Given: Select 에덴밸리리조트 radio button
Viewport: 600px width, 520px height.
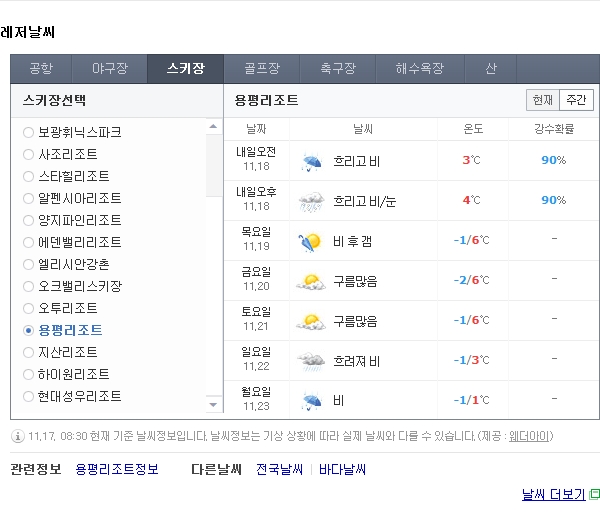Looking at the screenshot, I should pos(28,242).
